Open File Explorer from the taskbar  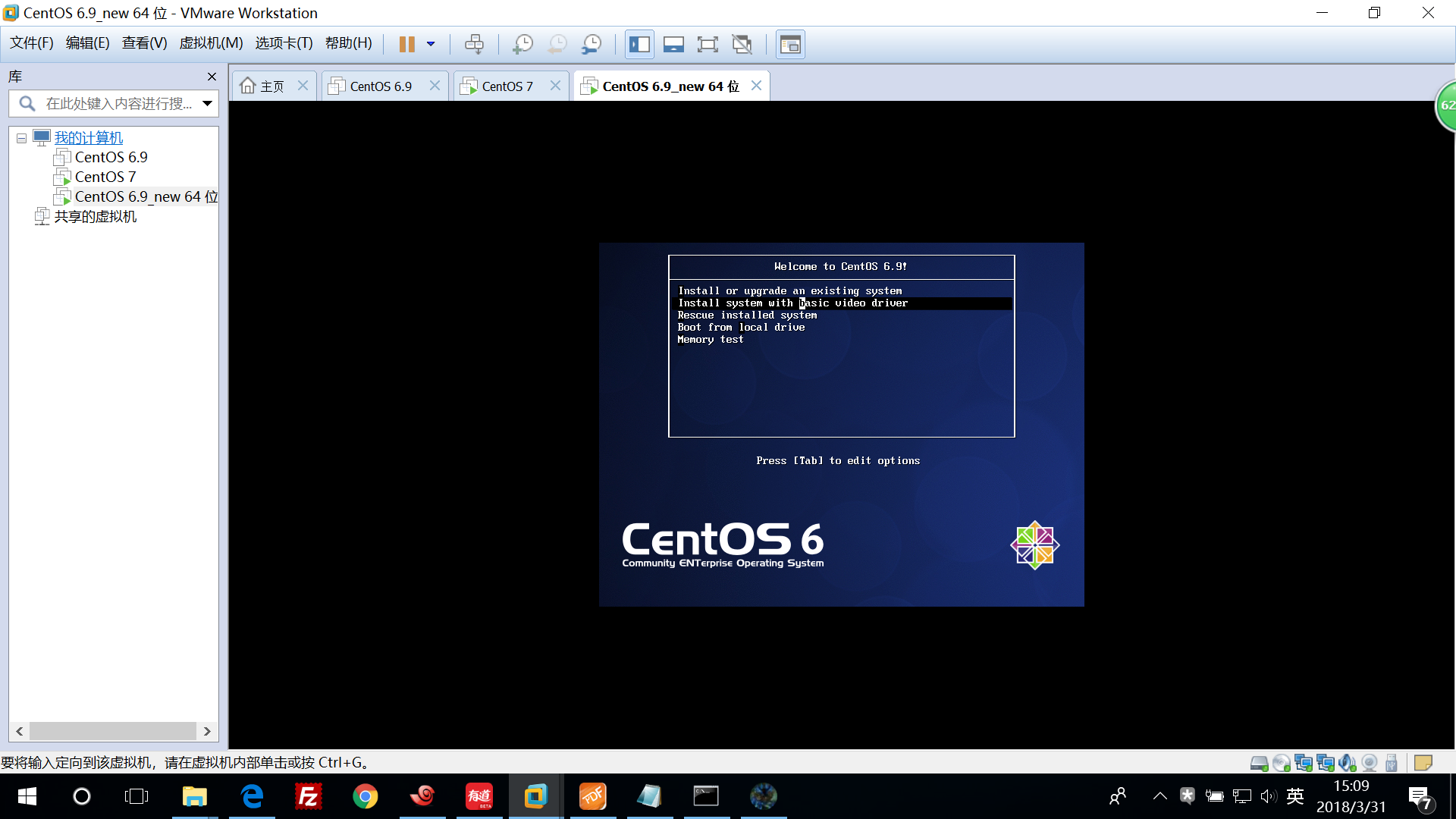[195, 796]
